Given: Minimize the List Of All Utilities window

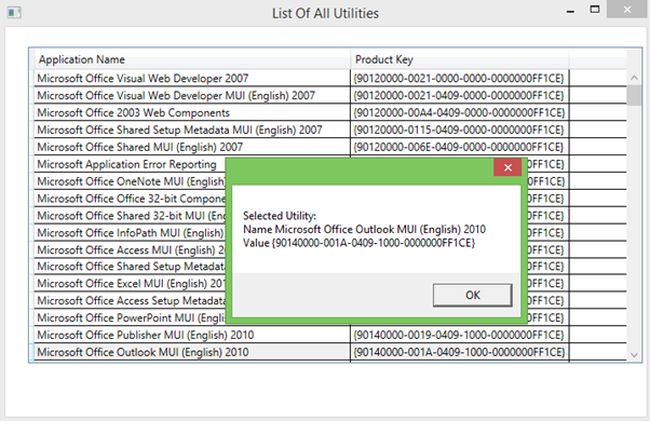Looking at the screenshot, I should [570, 11].
